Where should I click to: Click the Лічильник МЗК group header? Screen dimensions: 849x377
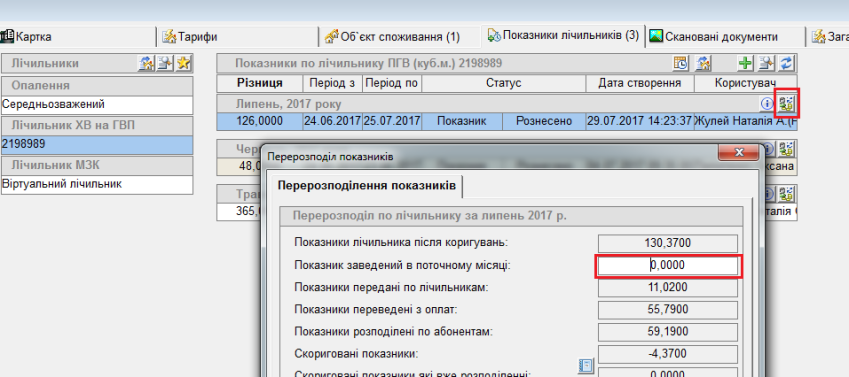pos(97,165)
